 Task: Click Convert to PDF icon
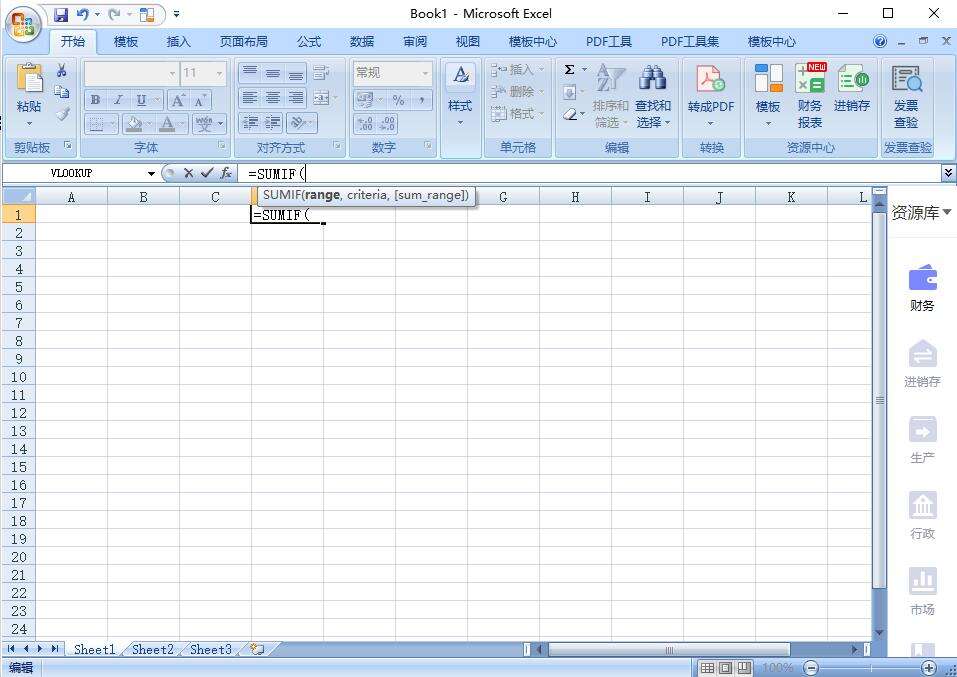point(710,96)
